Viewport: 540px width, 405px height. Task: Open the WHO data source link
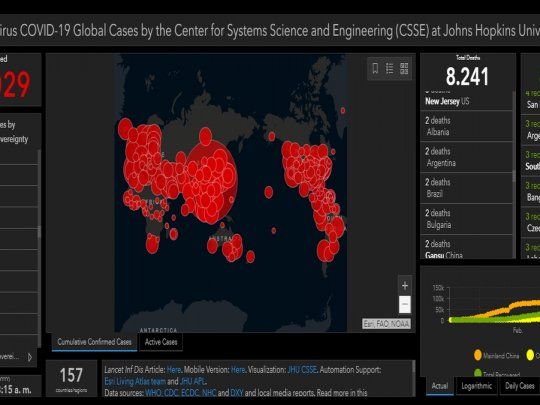[154, 393]
